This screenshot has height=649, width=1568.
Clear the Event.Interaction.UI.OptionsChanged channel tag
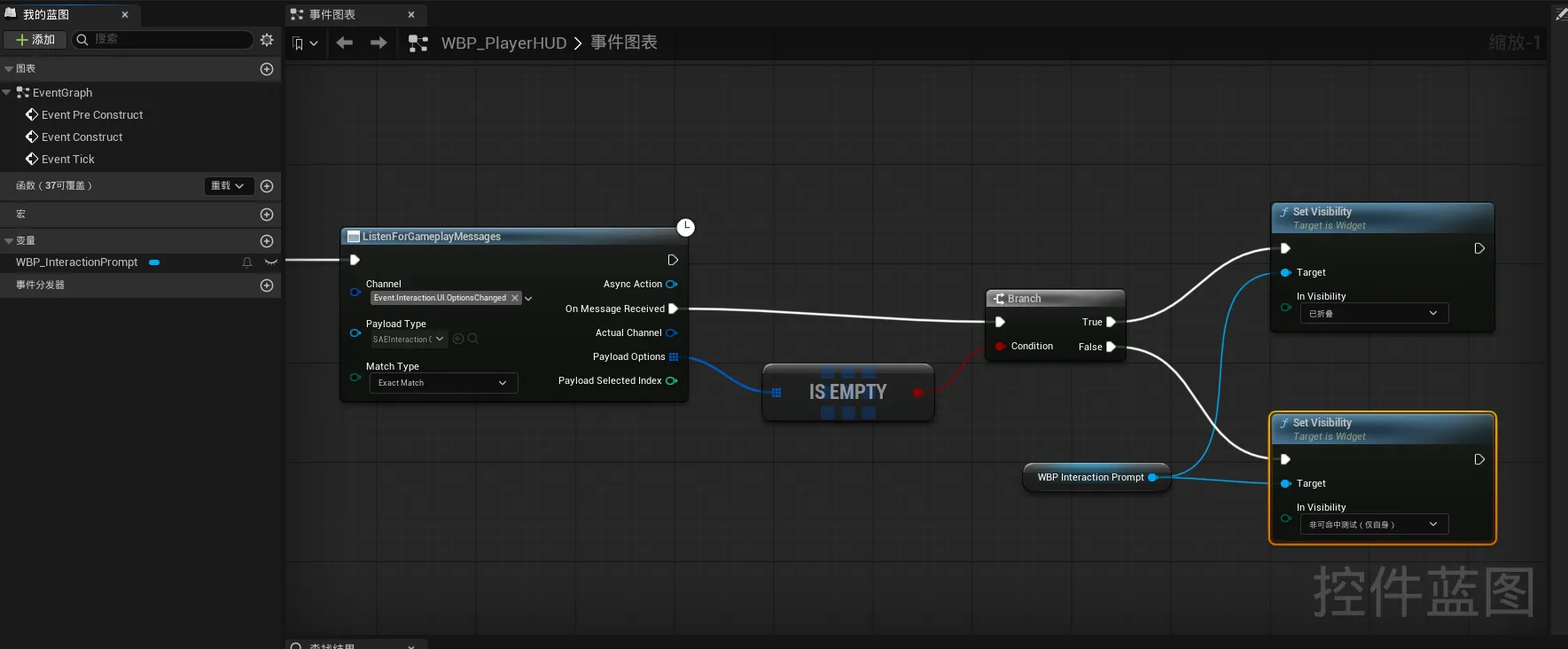click(x=515, y=298)
